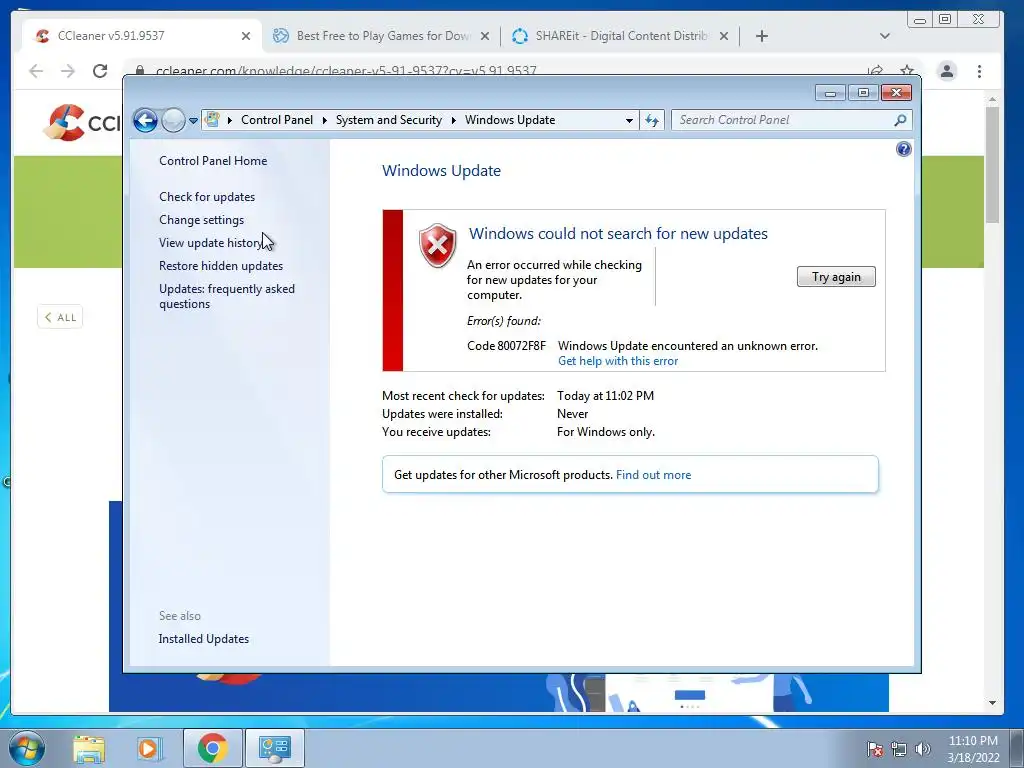Click the Chrome share page icon
The height and width of the screenshot is (768, 1024).
875,71
